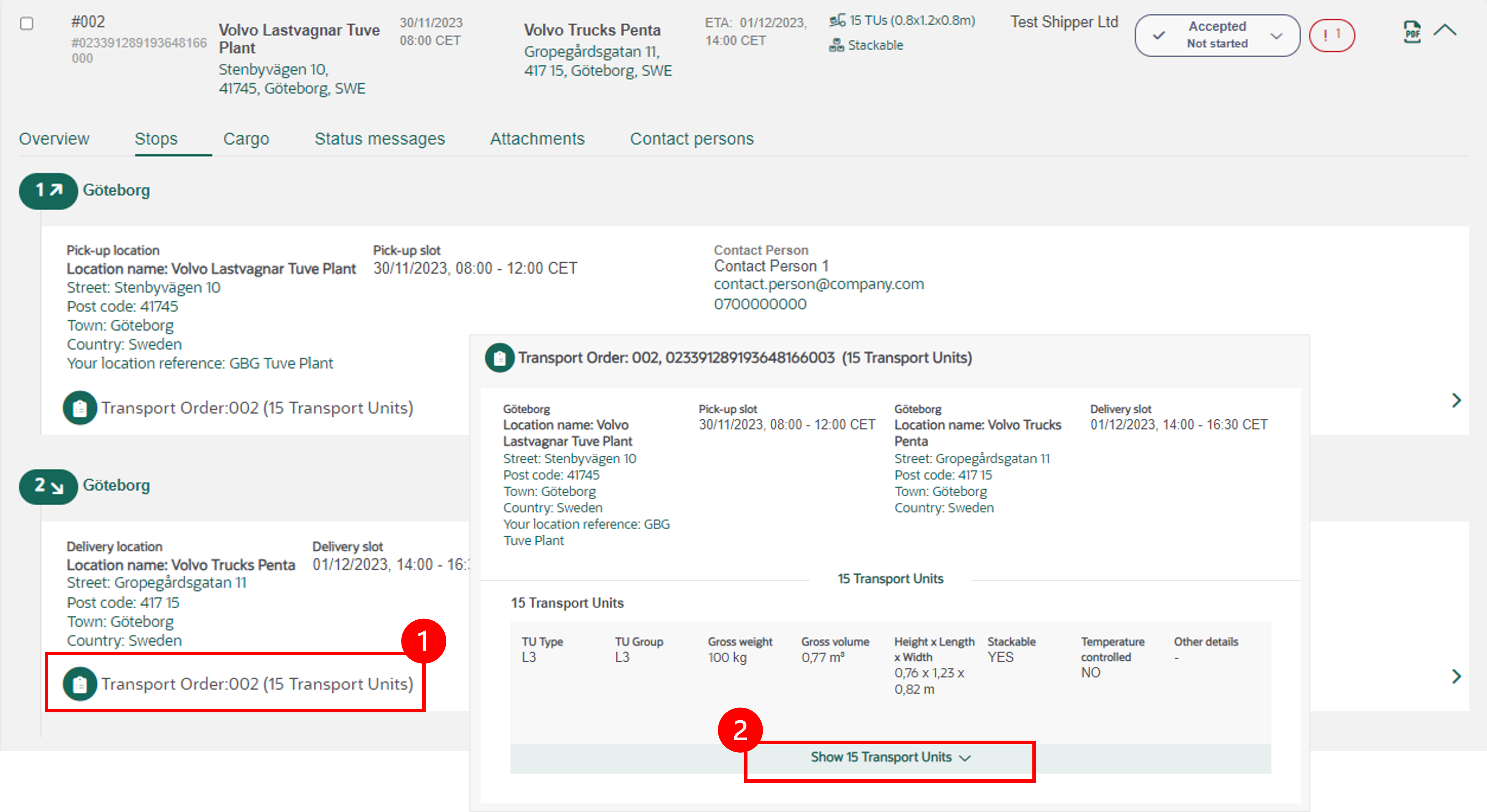Click stop 2 delivery badge icon
Image resolution: width=1487 pixels, height=812 pixels.
click(49, 486)
